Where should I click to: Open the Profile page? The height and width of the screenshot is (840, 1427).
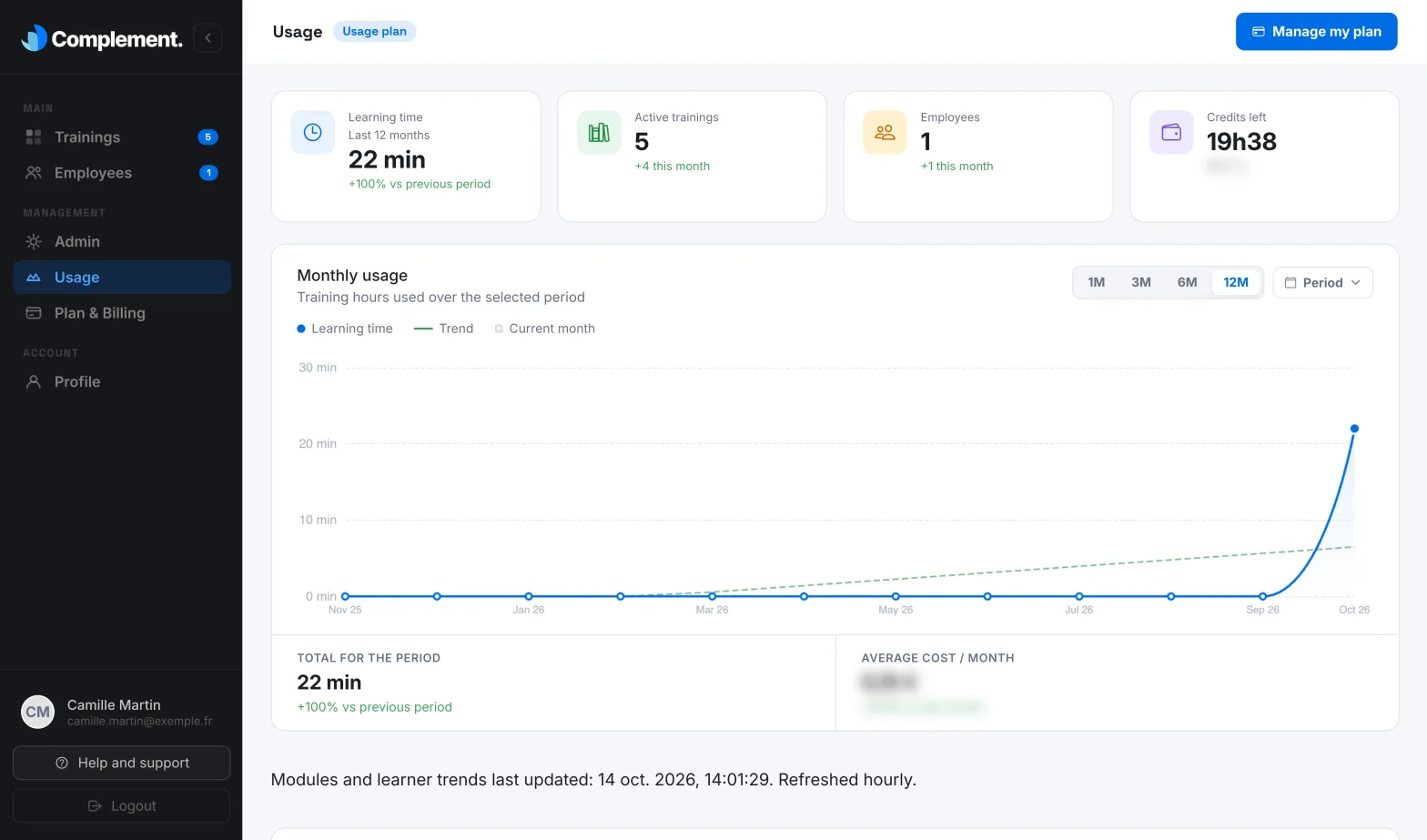122,382
